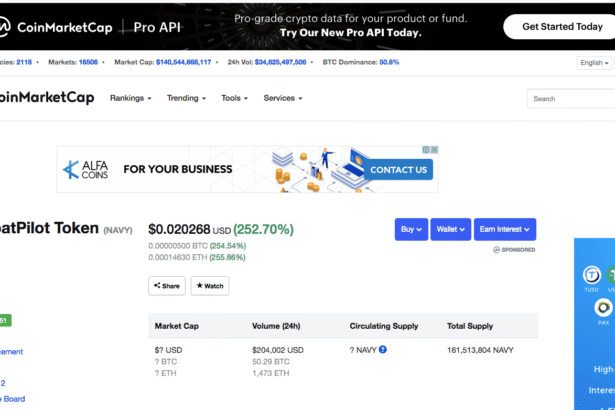
Task: Click the 254.54% BTC change text
Action: click(228, 246)
